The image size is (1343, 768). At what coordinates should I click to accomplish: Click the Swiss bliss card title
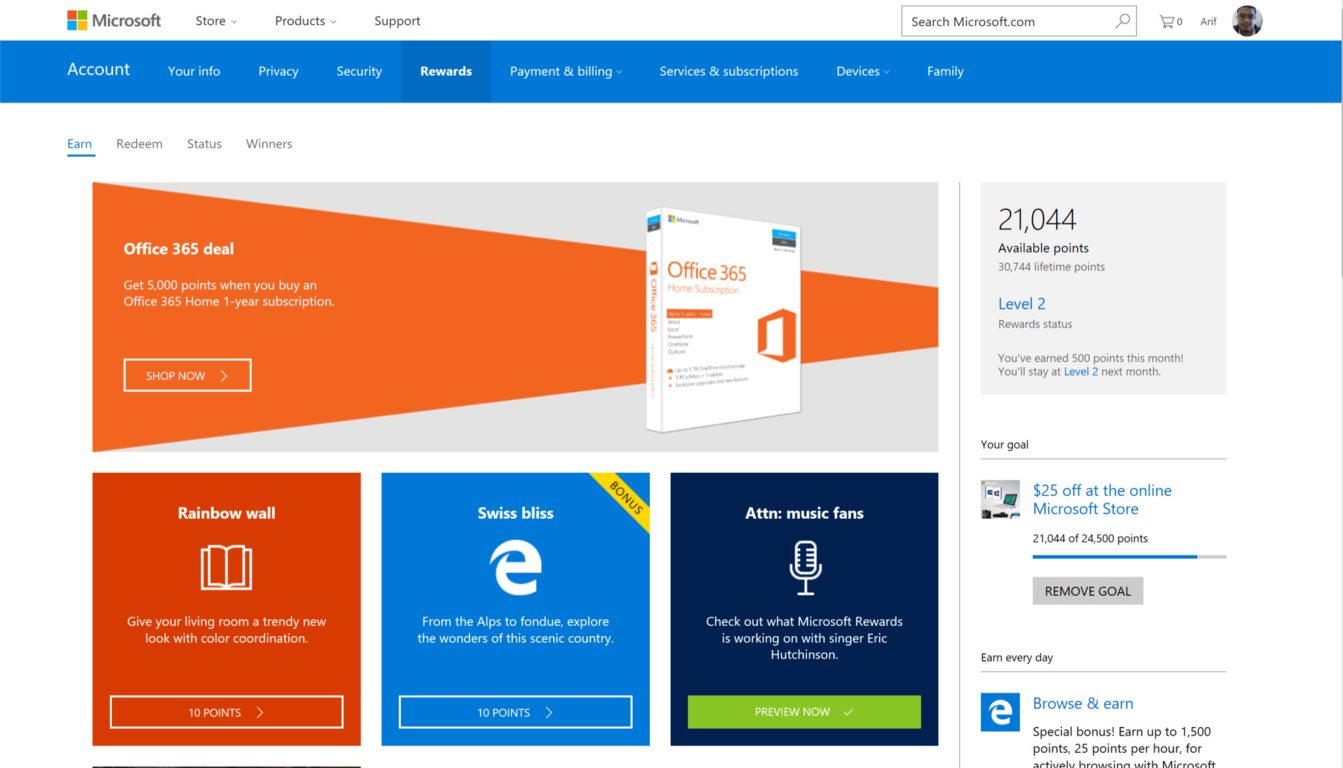point(515,513)
